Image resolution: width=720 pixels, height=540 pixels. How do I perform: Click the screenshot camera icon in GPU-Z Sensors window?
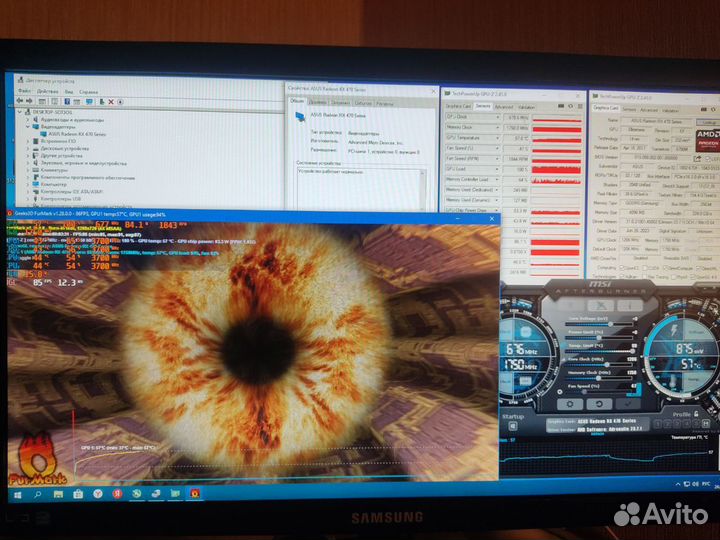coord(561,106)
